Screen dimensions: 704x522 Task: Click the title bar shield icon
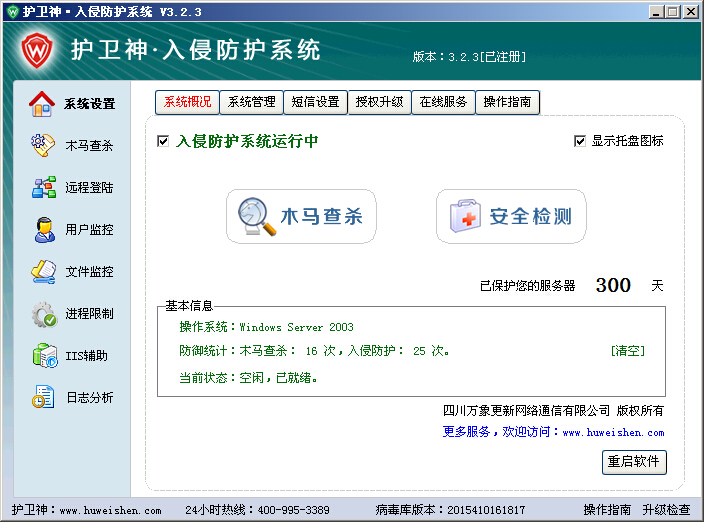click(x=13, y=11)
